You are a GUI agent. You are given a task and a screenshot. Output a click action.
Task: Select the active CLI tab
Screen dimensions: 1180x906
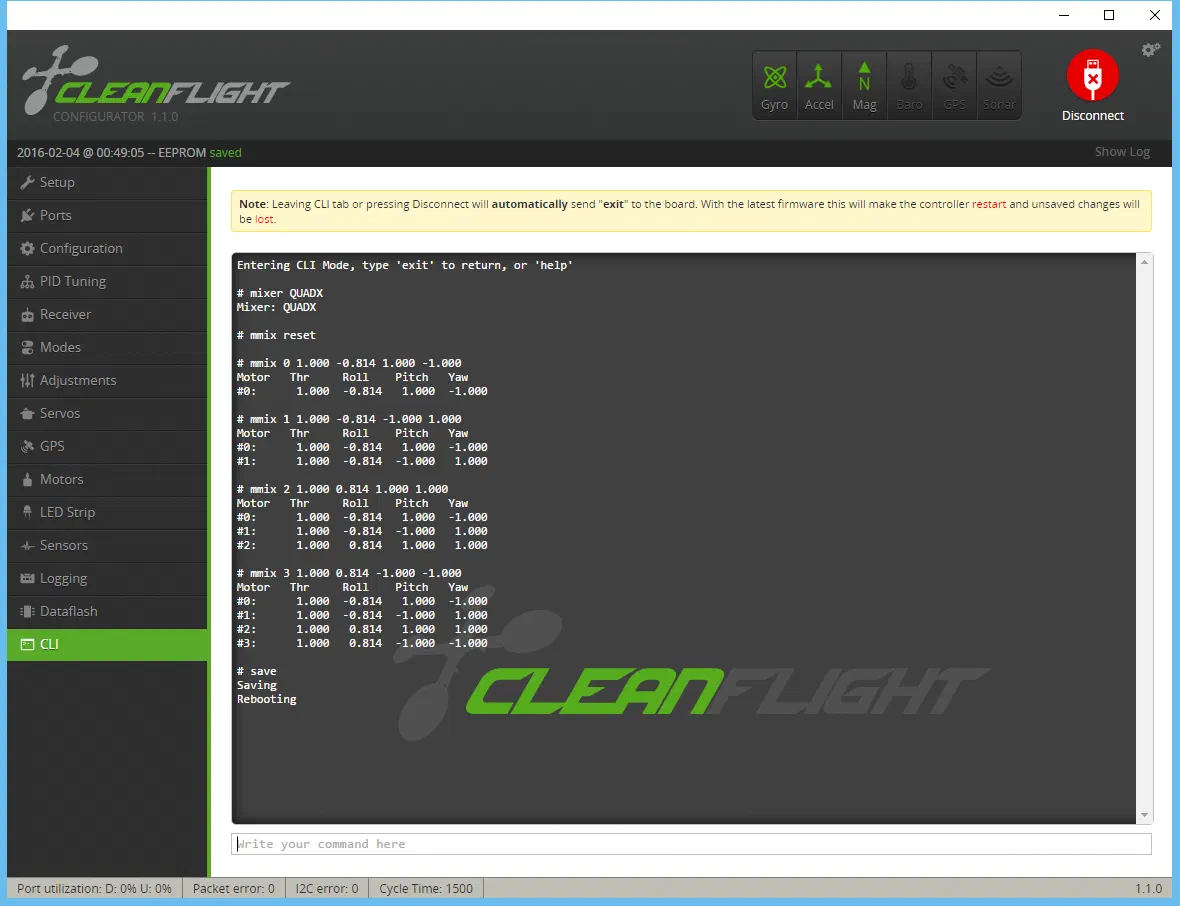(x=107, y=644)
